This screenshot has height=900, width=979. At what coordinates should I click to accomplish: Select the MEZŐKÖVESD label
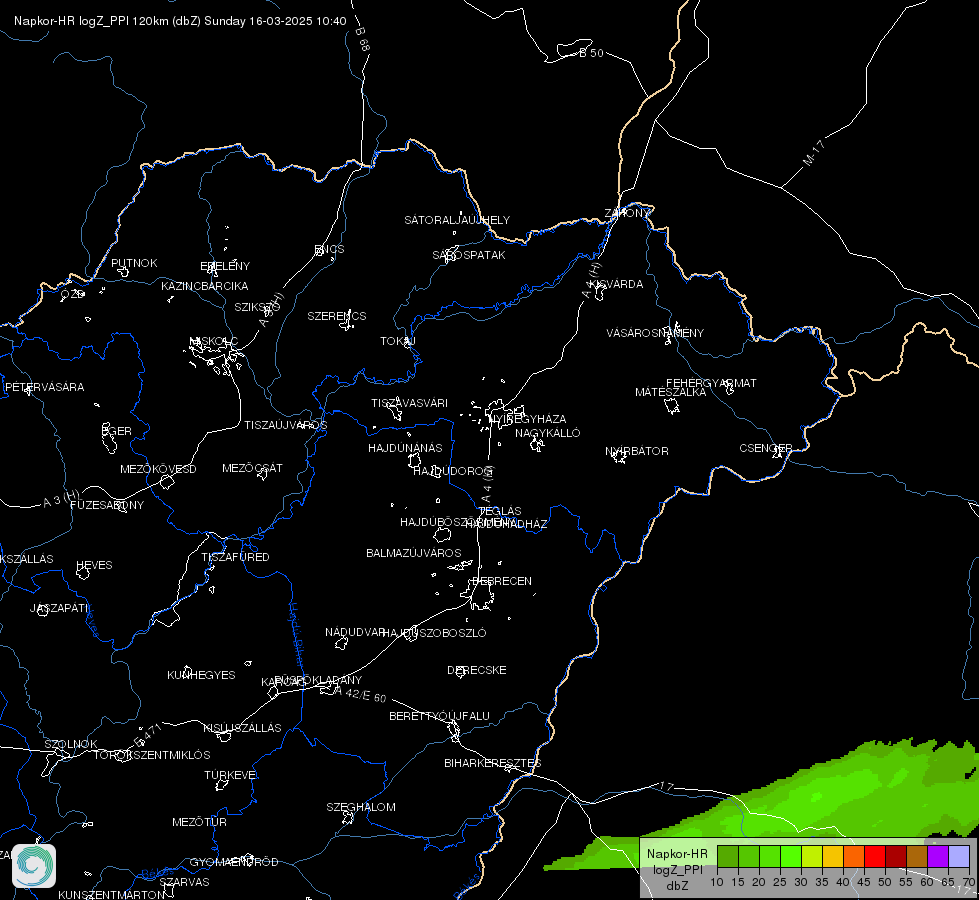[158, 469]
